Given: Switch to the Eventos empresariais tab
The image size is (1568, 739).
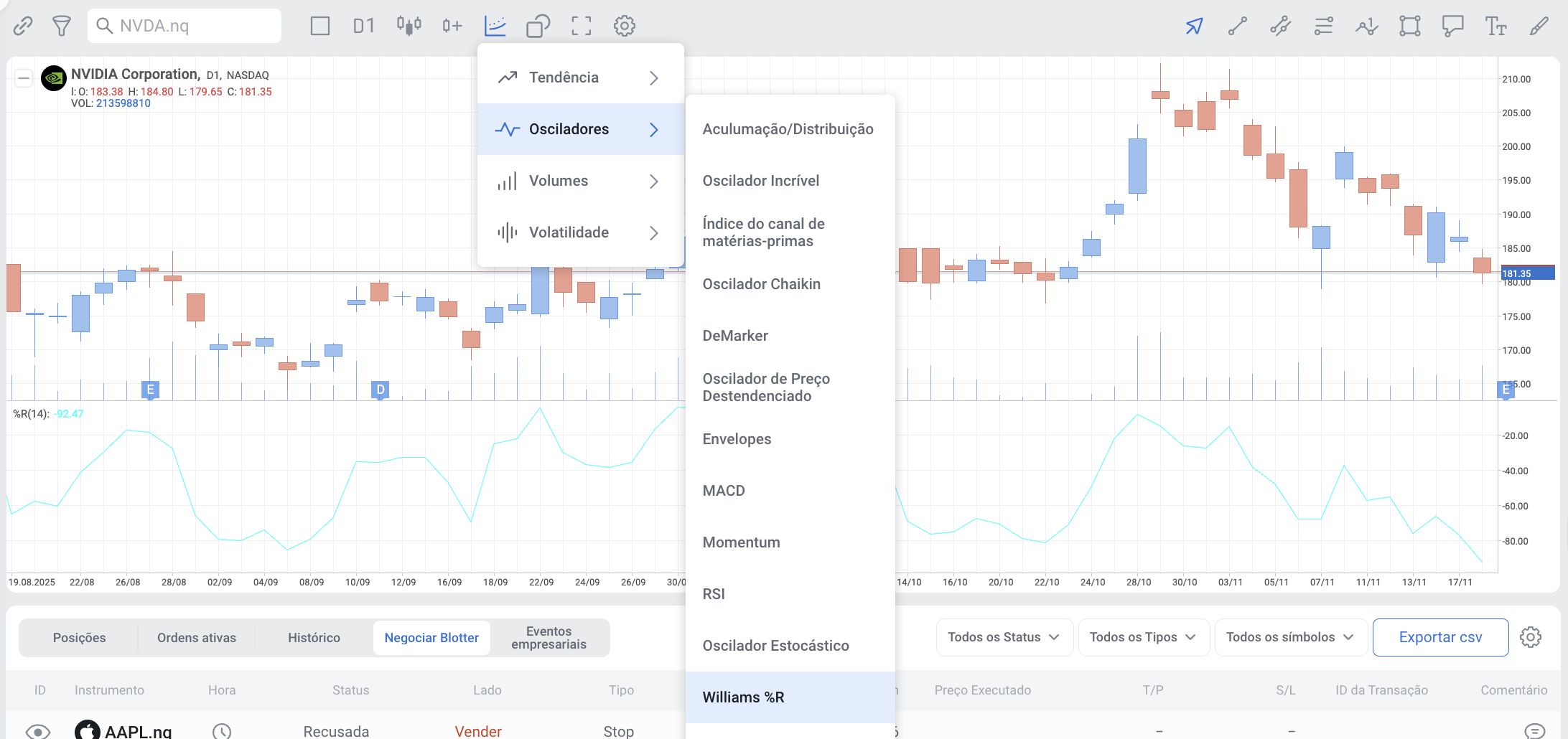Looking at the screenshot, I should coord(549,638).
